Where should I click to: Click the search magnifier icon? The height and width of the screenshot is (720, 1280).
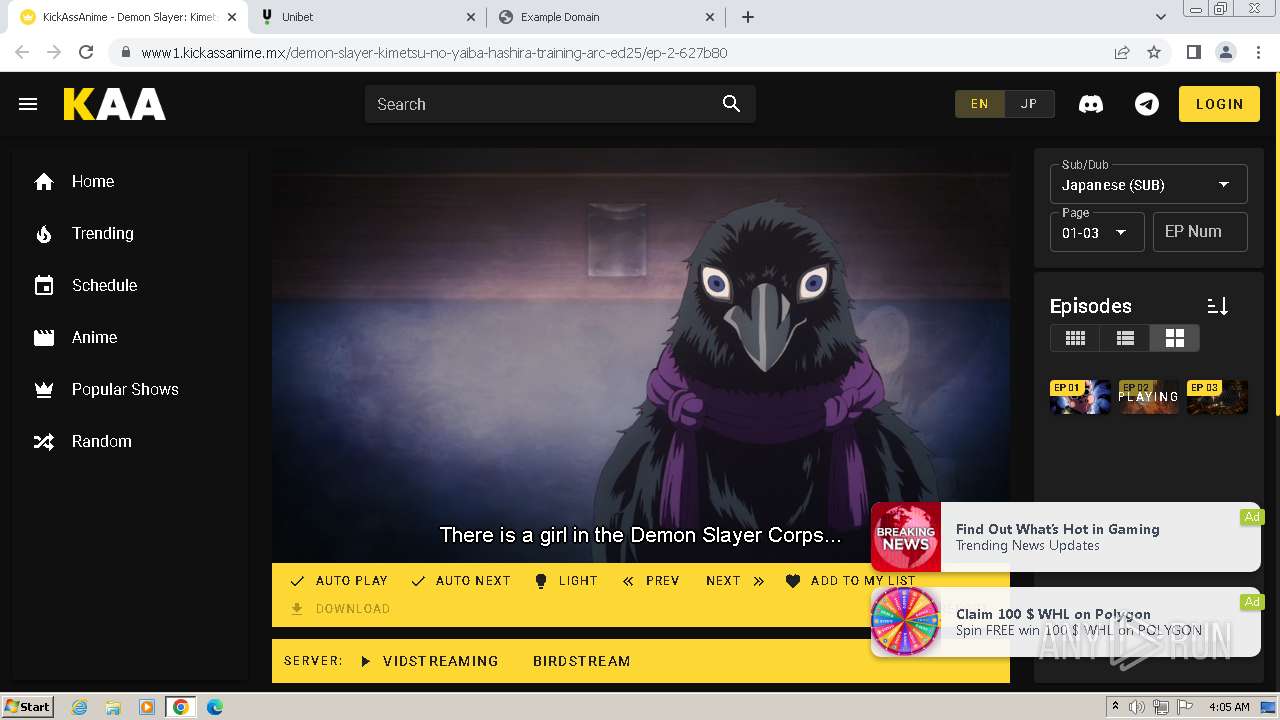coord(731,104)
